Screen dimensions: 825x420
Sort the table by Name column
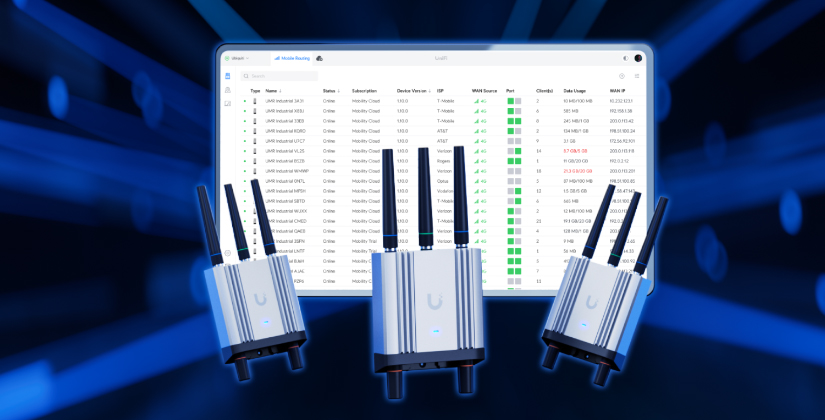coord(273,91)
